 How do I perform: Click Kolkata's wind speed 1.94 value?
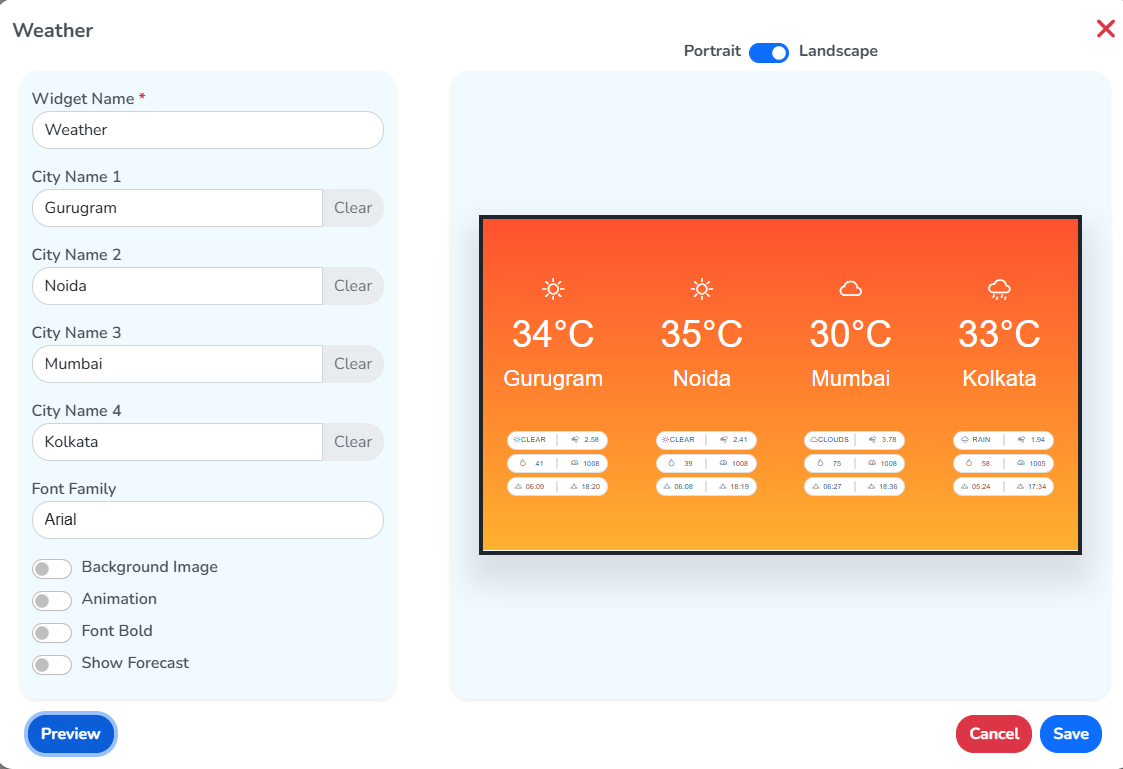coord(1038,440)
